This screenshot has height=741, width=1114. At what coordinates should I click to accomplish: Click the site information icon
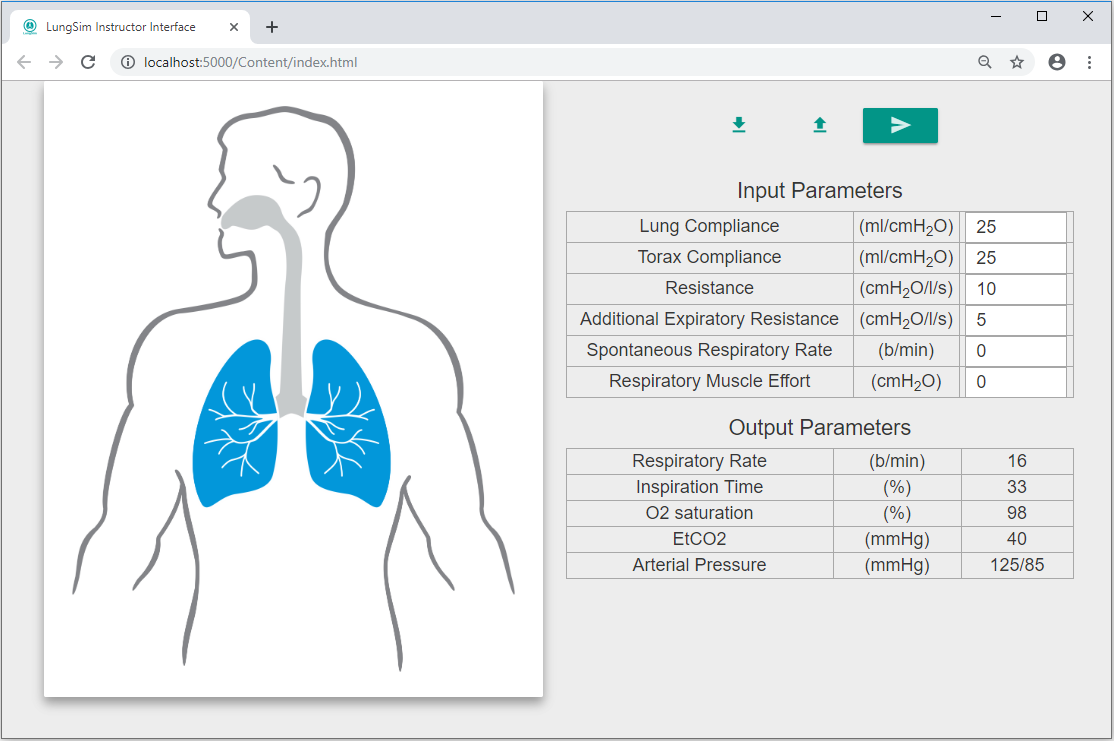127,62
